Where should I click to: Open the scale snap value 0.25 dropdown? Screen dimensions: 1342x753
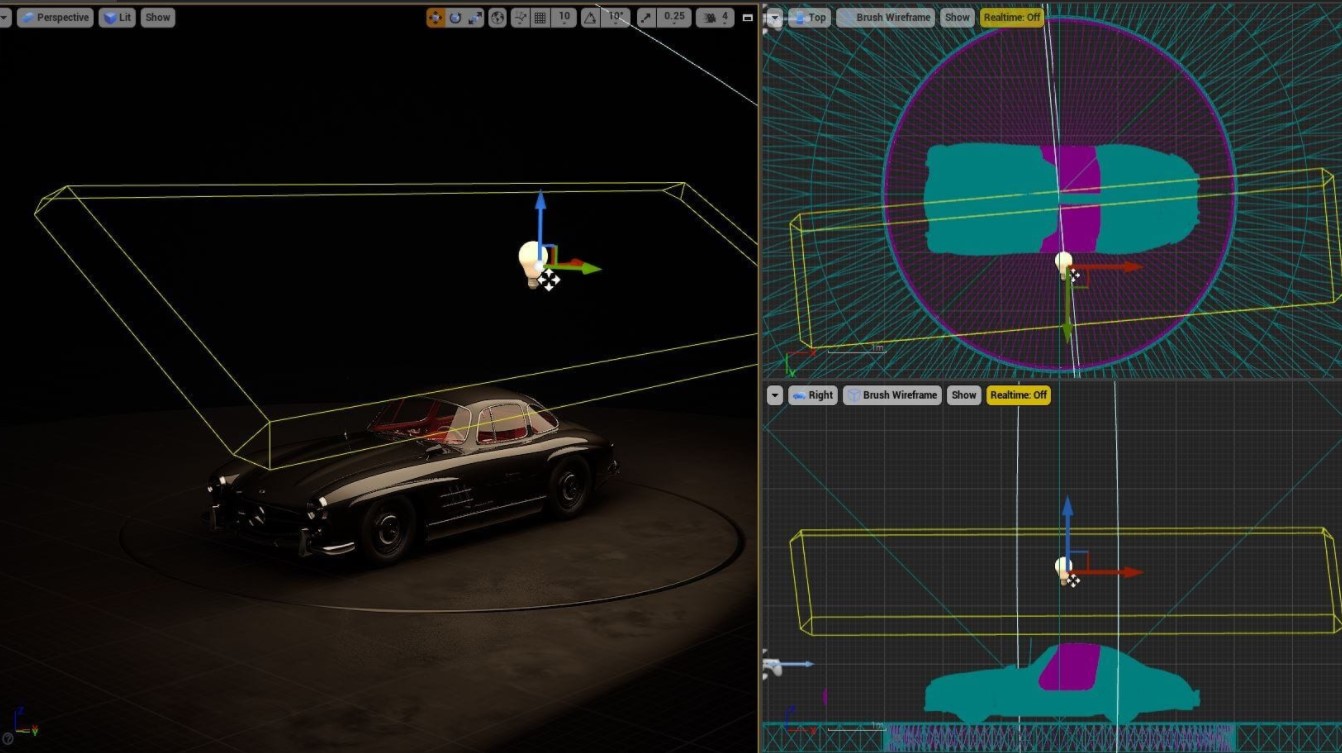tap(675, 17)
